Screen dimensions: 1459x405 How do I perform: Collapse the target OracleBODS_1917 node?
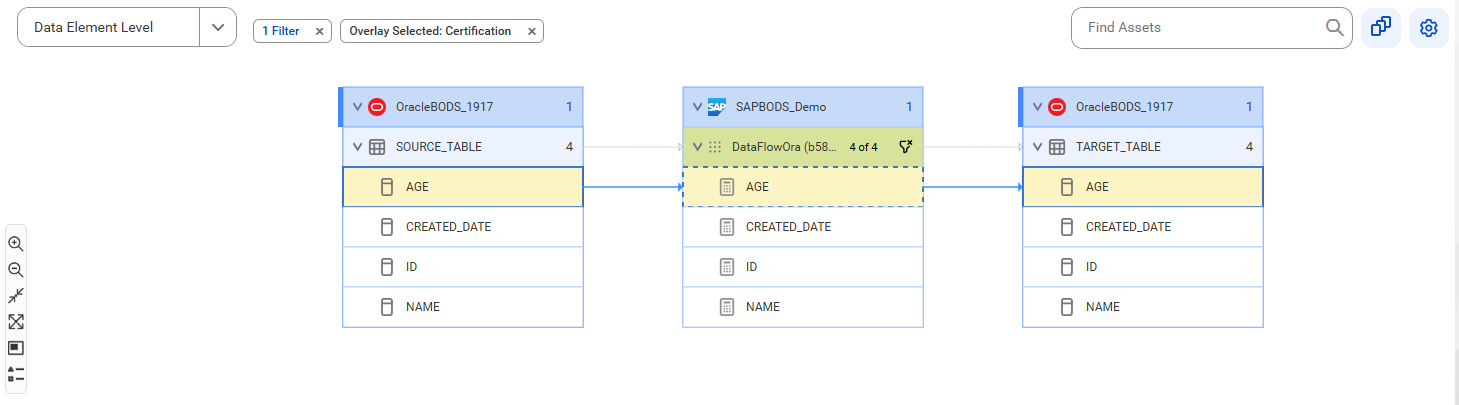tap(1037, 107)
